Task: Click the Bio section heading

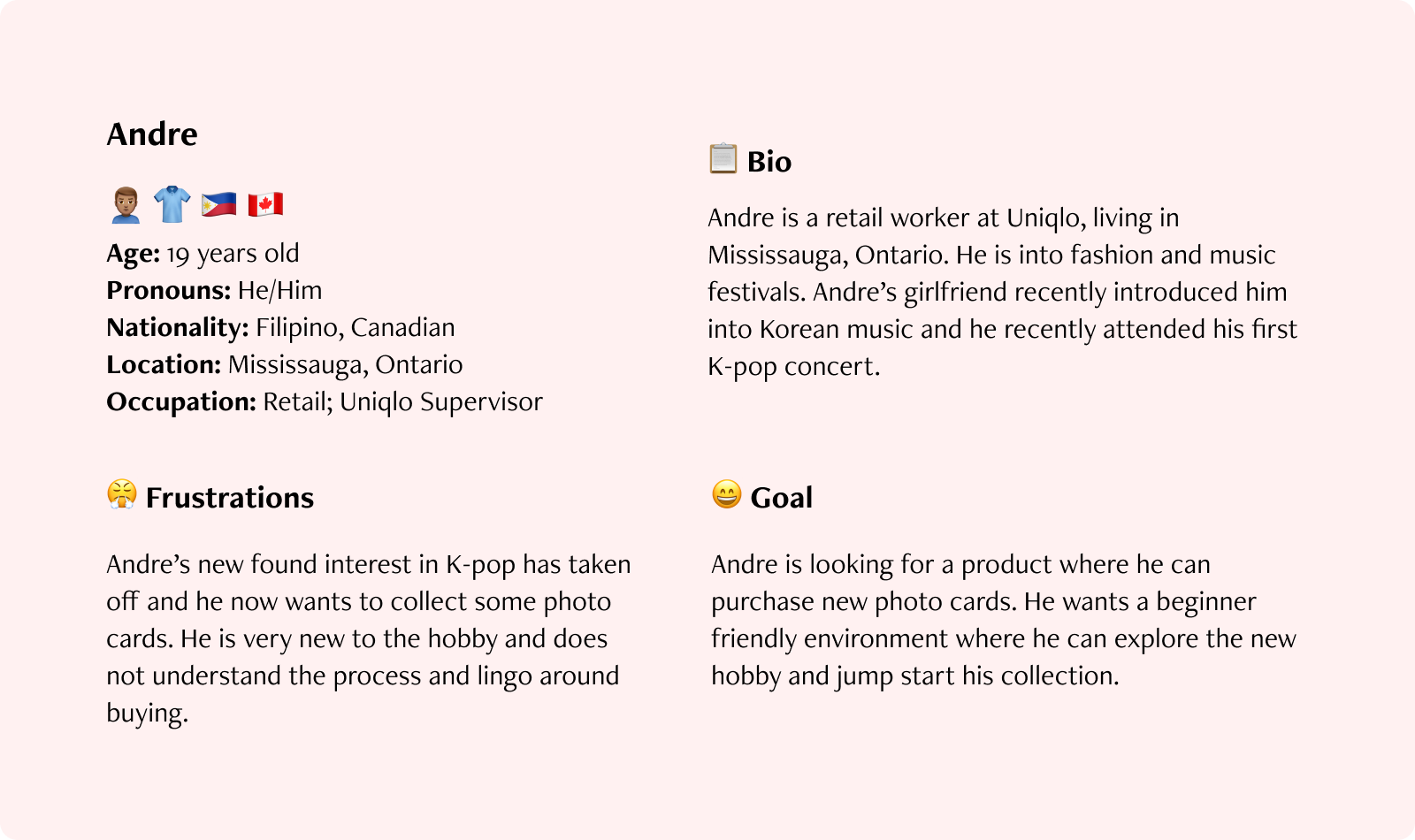Action: (x=769, y=162)
